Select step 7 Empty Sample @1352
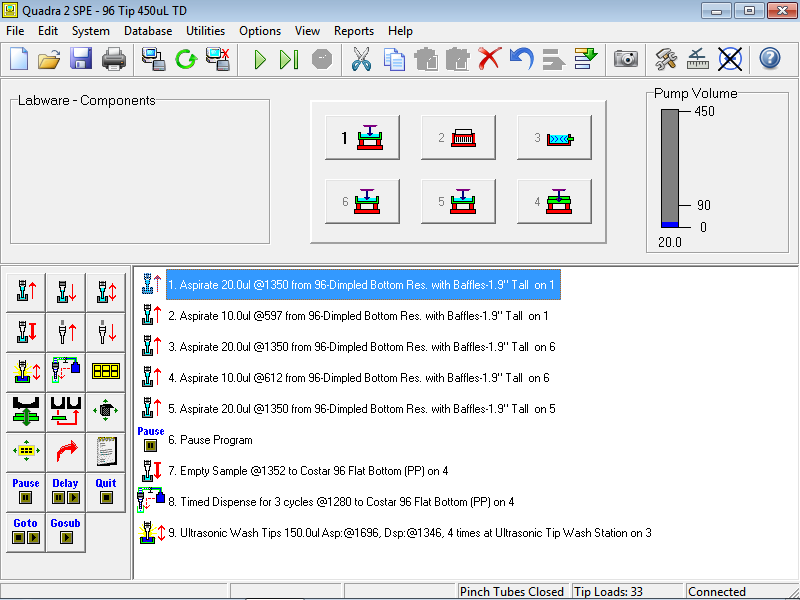Viewport: 800px width, 600px height. 308,471
